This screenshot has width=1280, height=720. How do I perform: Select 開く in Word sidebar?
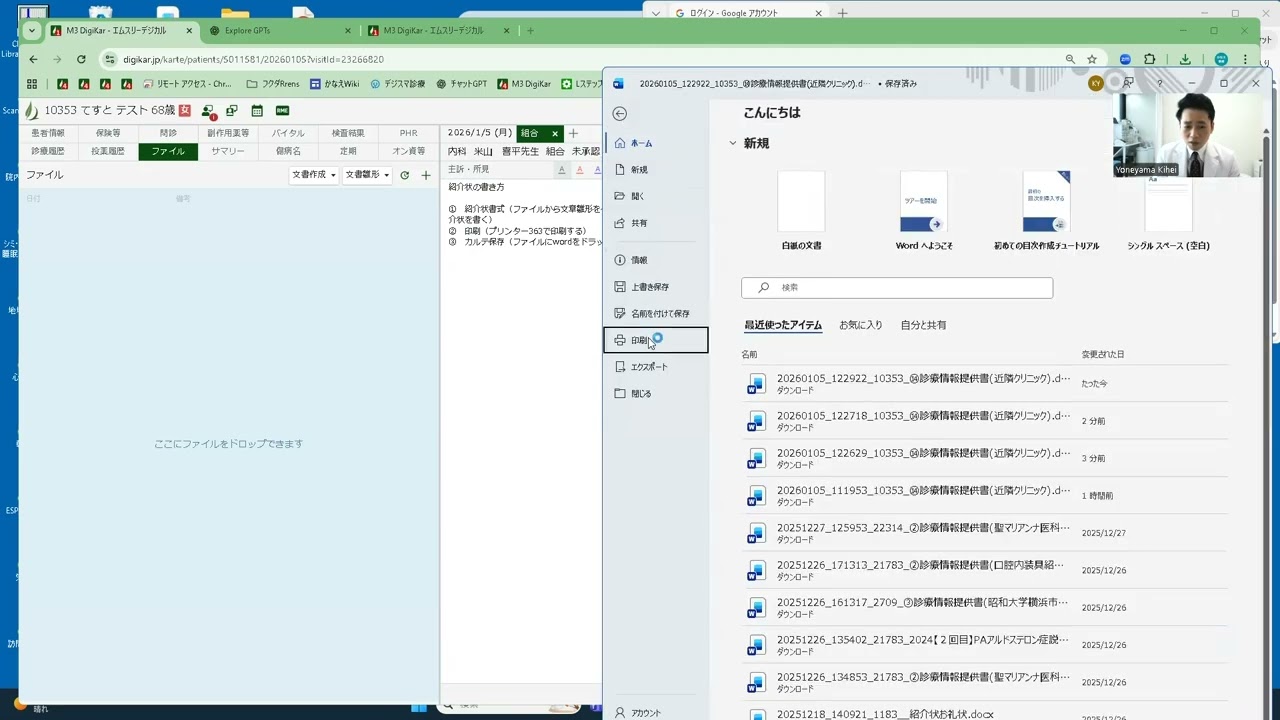pos(656,196)
